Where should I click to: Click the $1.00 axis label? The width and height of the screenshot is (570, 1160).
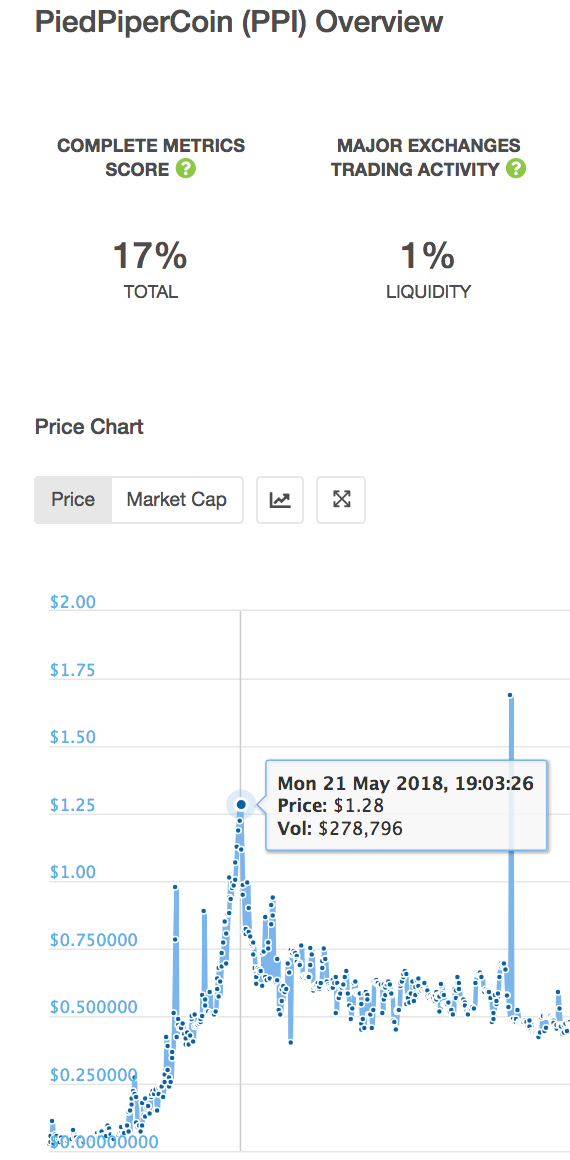(73, 872)
